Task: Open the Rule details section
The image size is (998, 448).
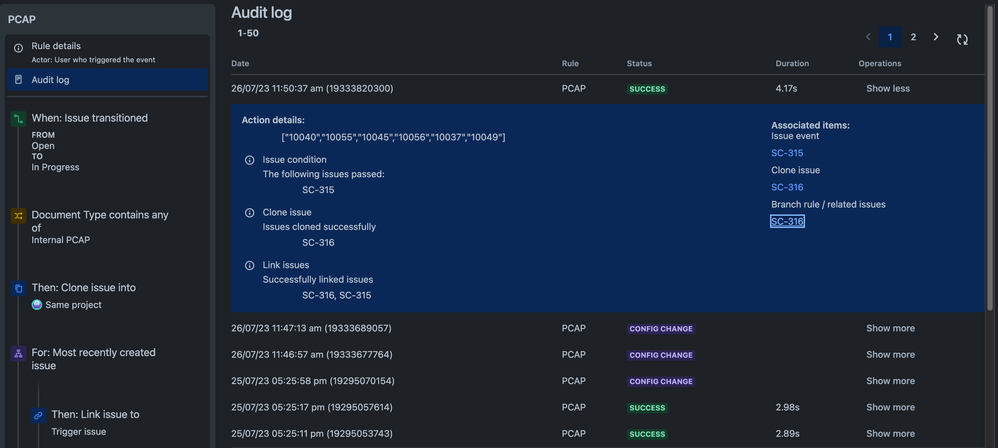Action: pyautogui.click(x=108, y=52)
